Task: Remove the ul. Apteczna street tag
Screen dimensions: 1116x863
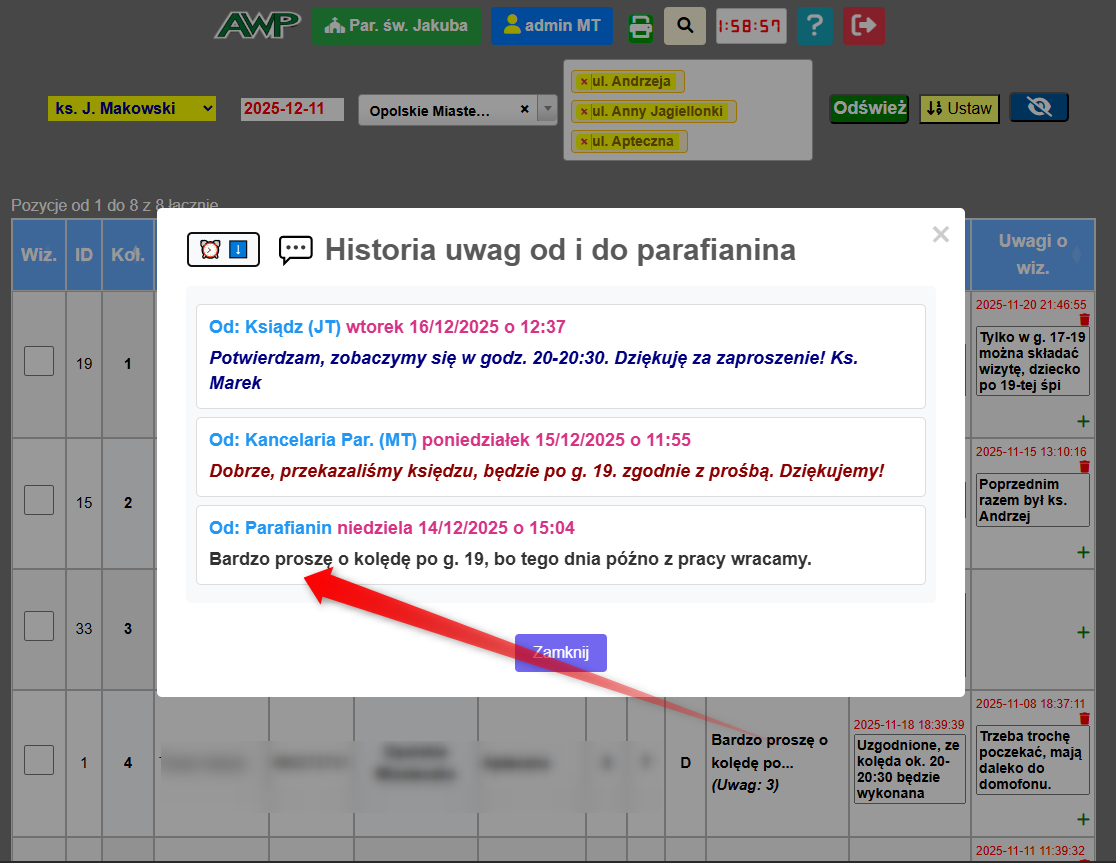Action: click(x=584, y=142)
